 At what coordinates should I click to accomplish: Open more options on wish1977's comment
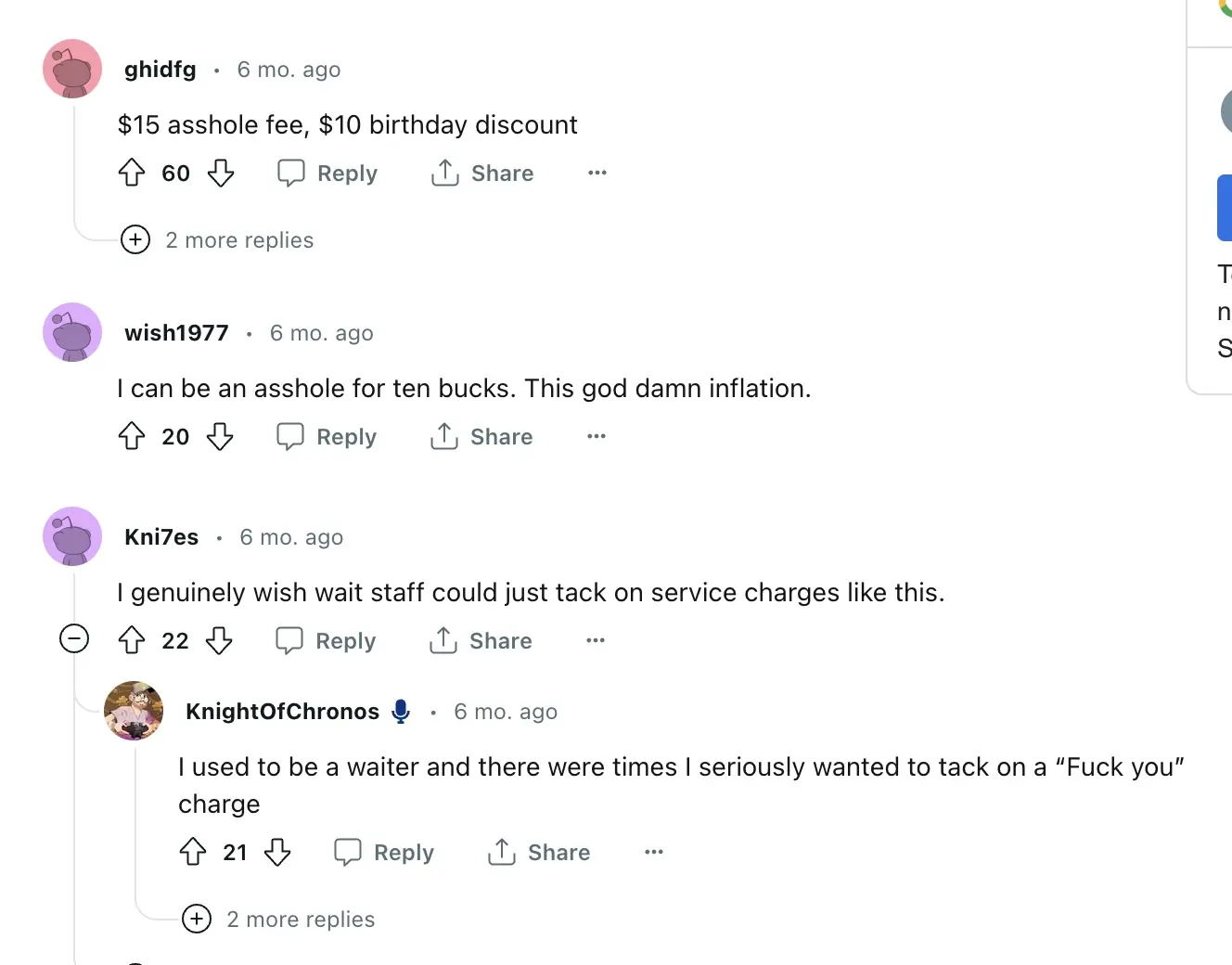point(597,436)
